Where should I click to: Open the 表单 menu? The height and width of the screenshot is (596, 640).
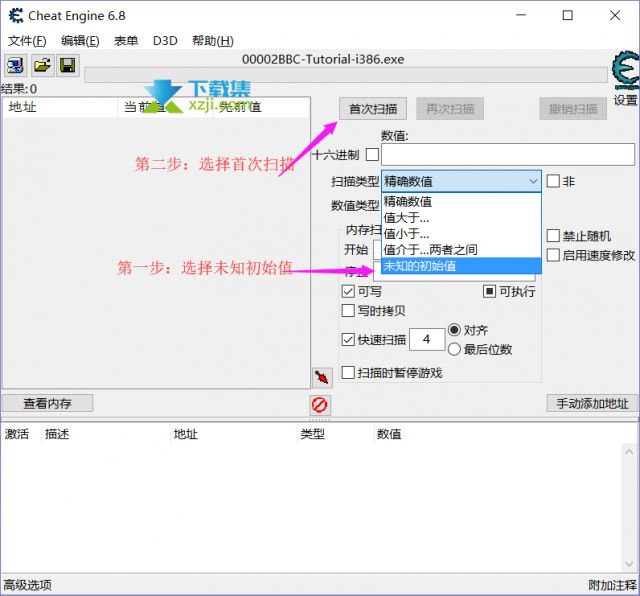click(x=126, y=41)
